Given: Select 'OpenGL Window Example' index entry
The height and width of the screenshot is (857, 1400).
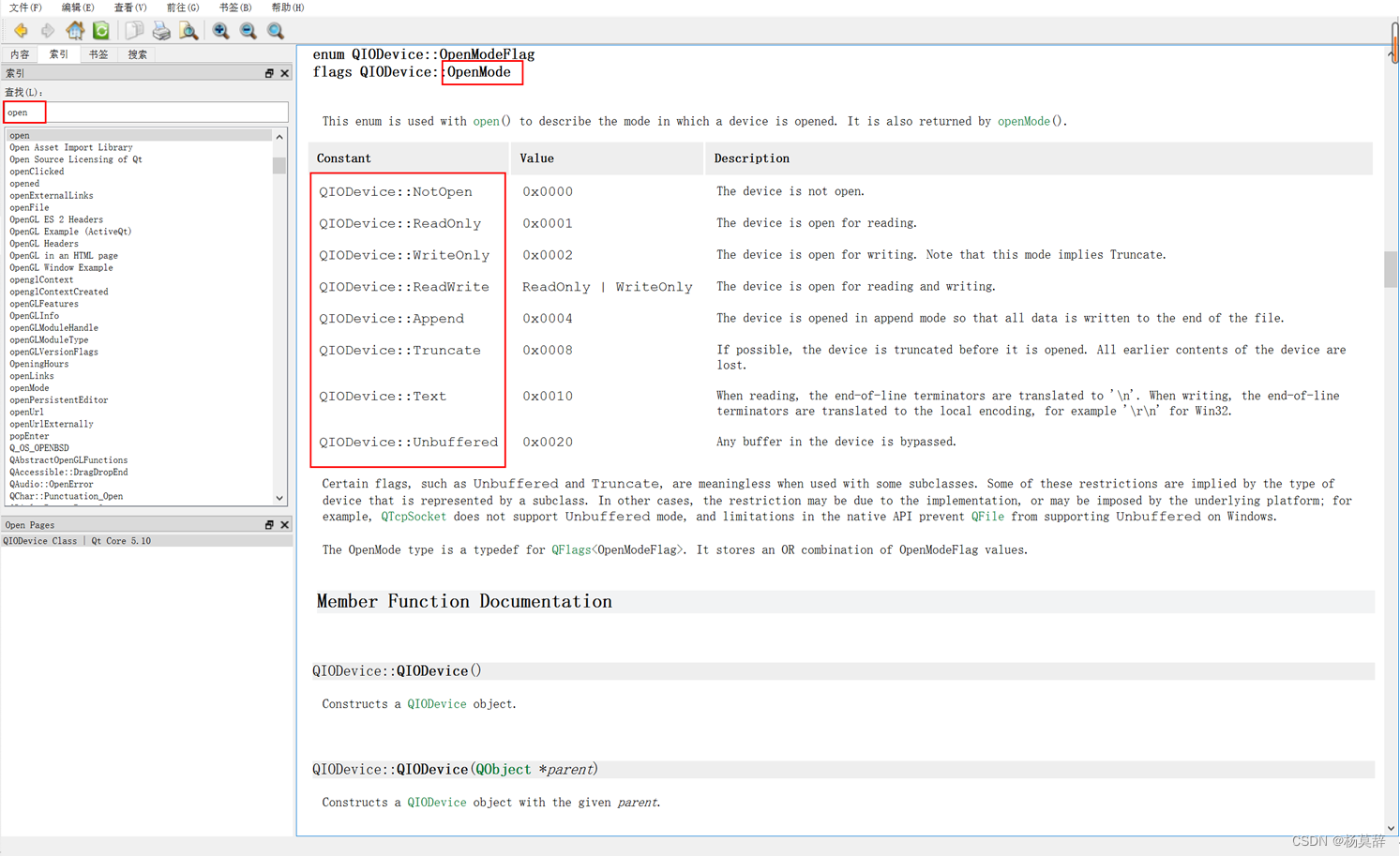Looking at the screenshot, I should click(x=61, y=268).
